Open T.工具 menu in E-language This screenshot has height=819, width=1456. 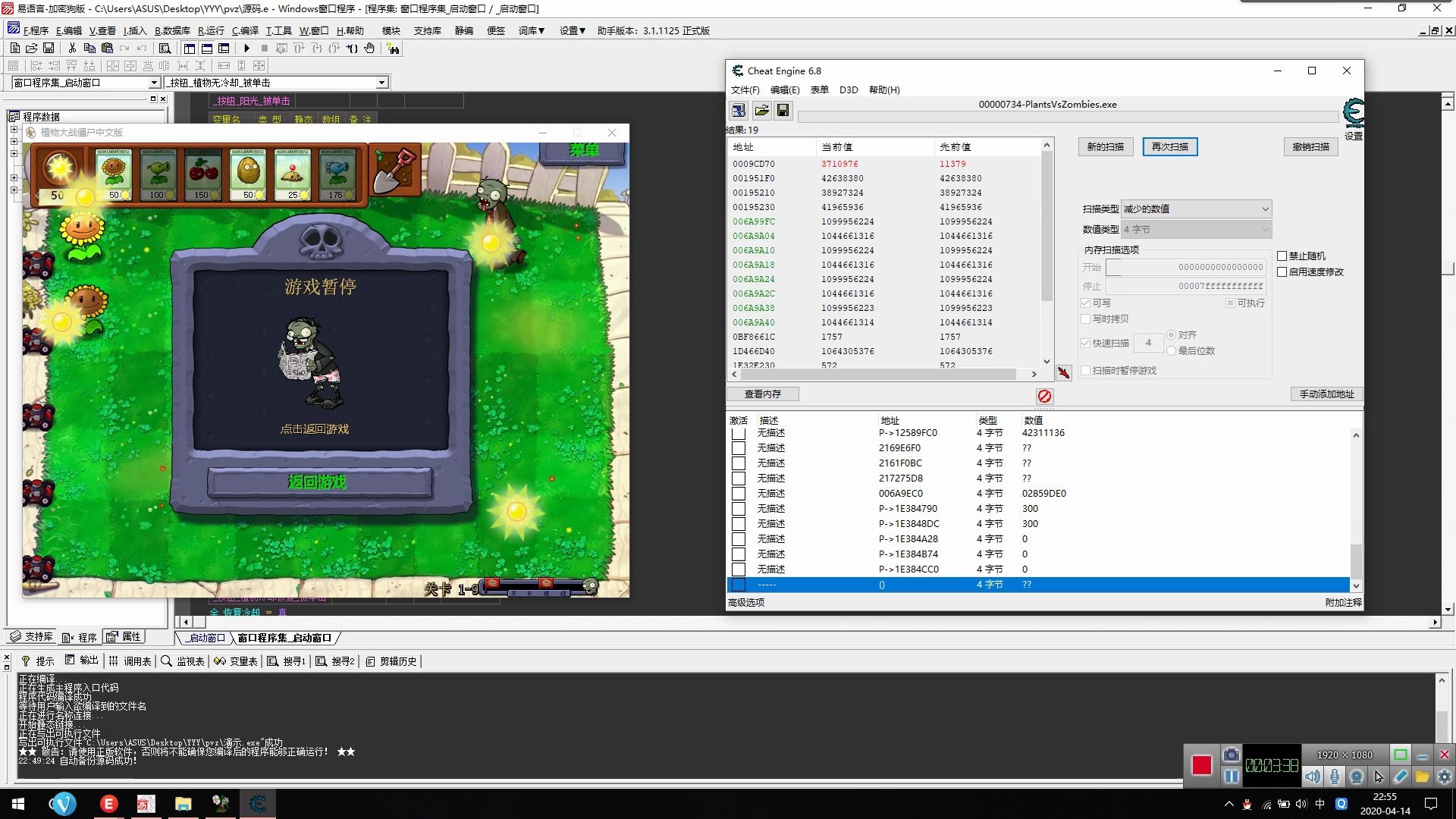(x=278, y=31)
